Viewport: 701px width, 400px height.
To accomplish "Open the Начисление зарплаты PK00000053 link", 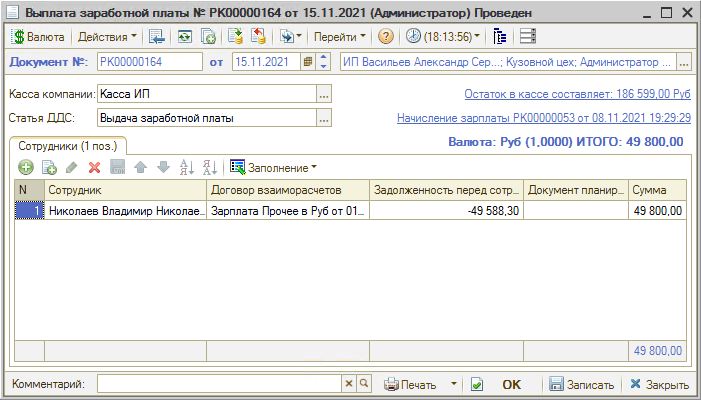I will coord(543,118).
